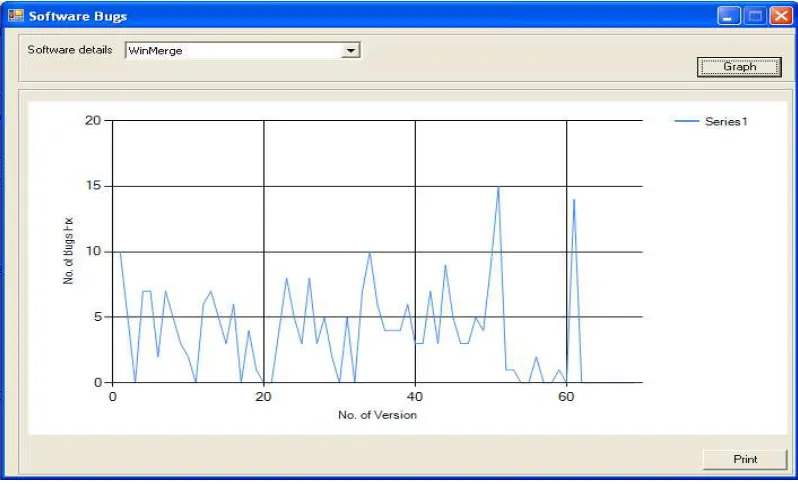
Task: Click the 'Software details' label
Action: coord(70,50)
